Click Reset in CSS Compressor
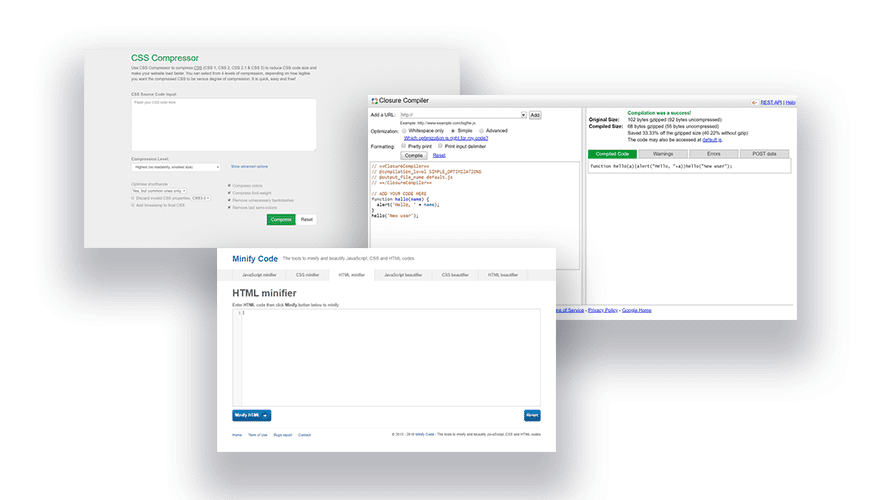This screenshot has height=500, width=880. click(306, 219)
